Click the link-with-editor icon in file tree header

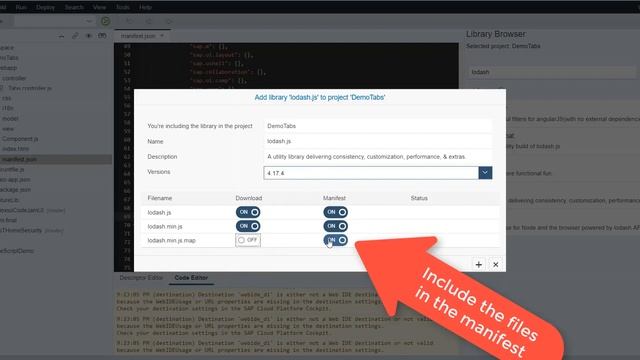(x=75, y=36)
